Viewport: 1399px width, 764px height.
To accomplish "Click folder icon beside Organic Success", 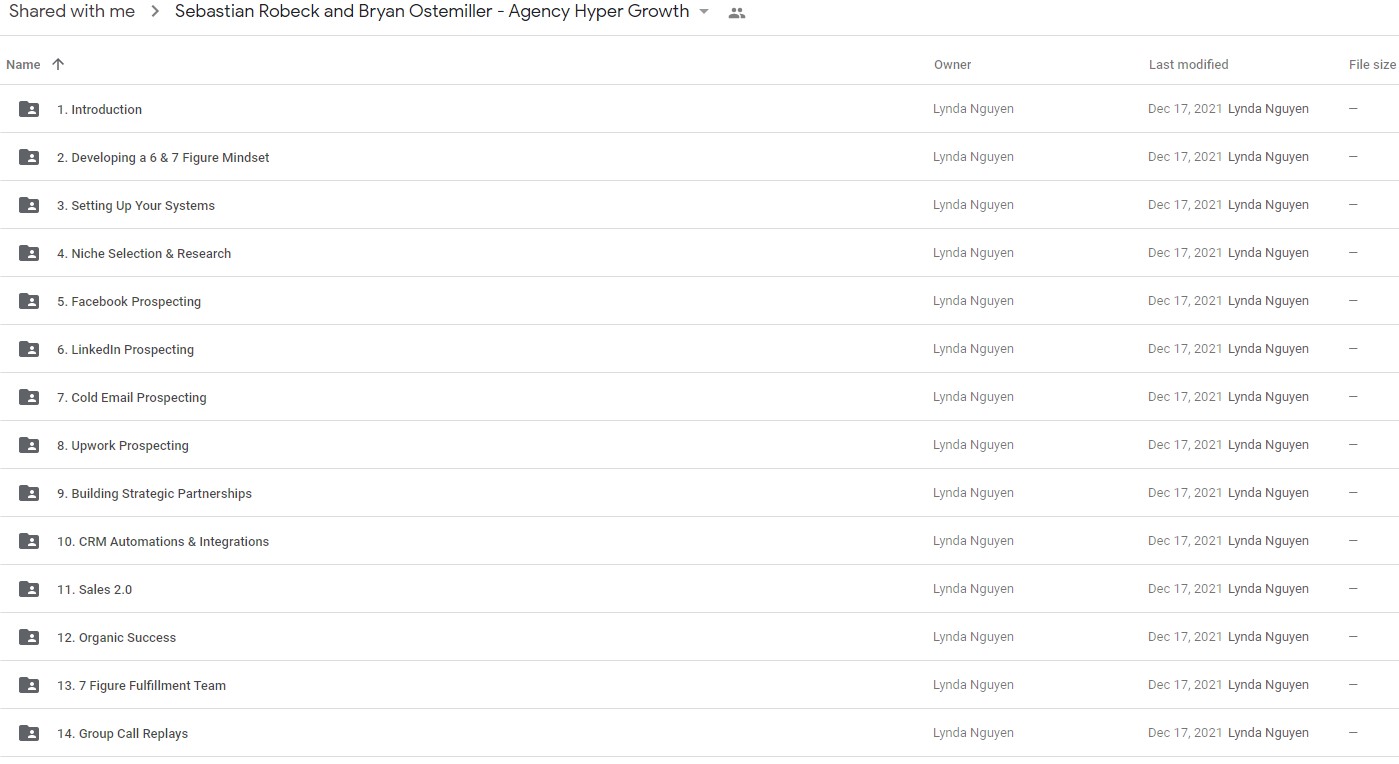I will tap(29, 637).
